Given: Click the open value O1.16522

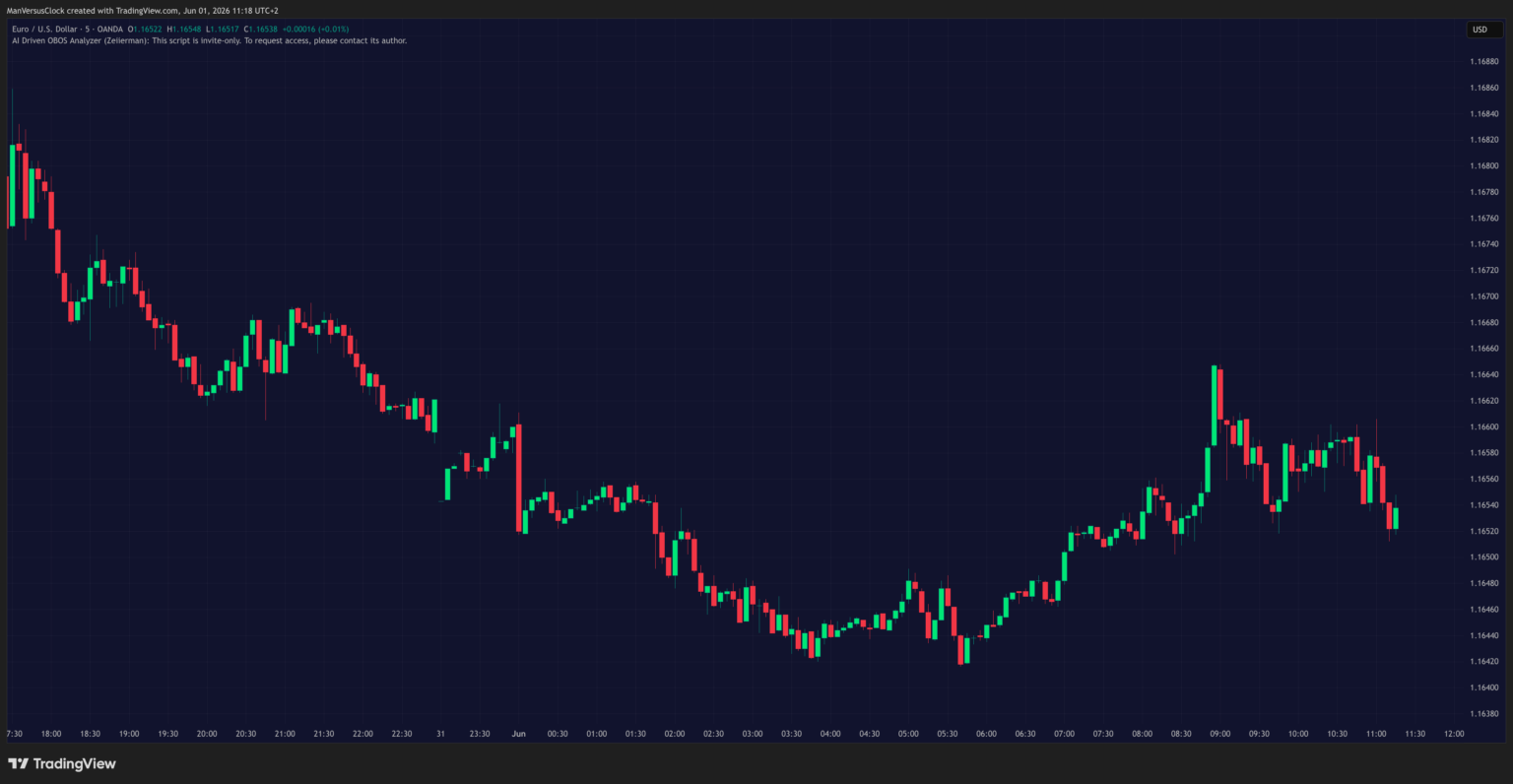Looking at the screenshot, I should [146, 30].
